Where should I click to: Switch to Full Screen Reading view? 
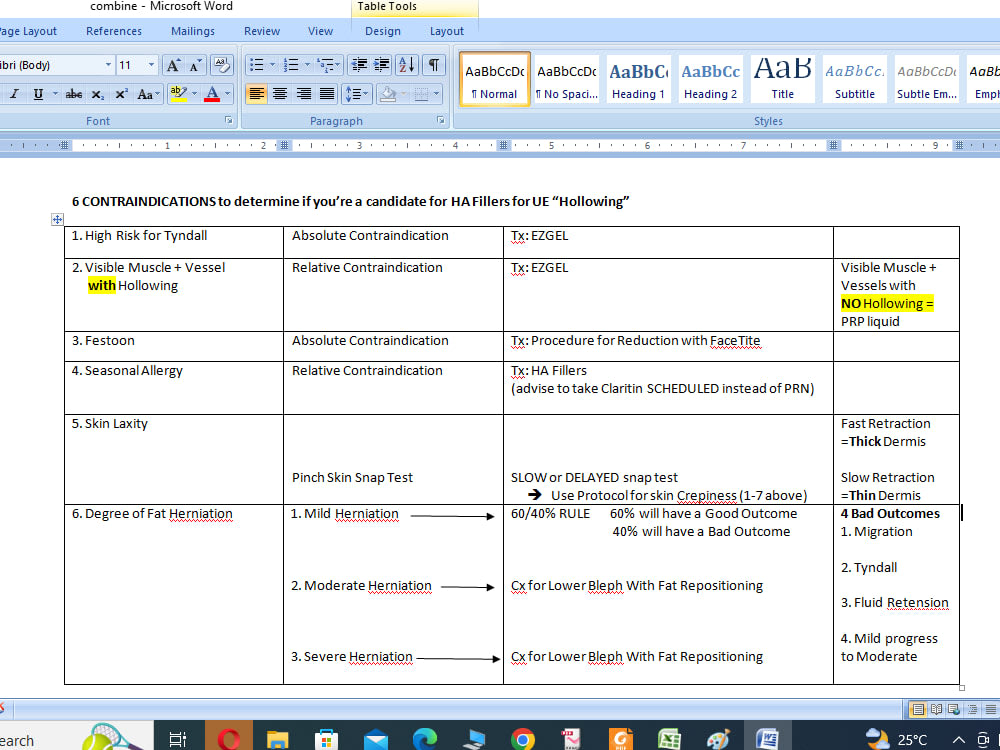pos(937,709)
